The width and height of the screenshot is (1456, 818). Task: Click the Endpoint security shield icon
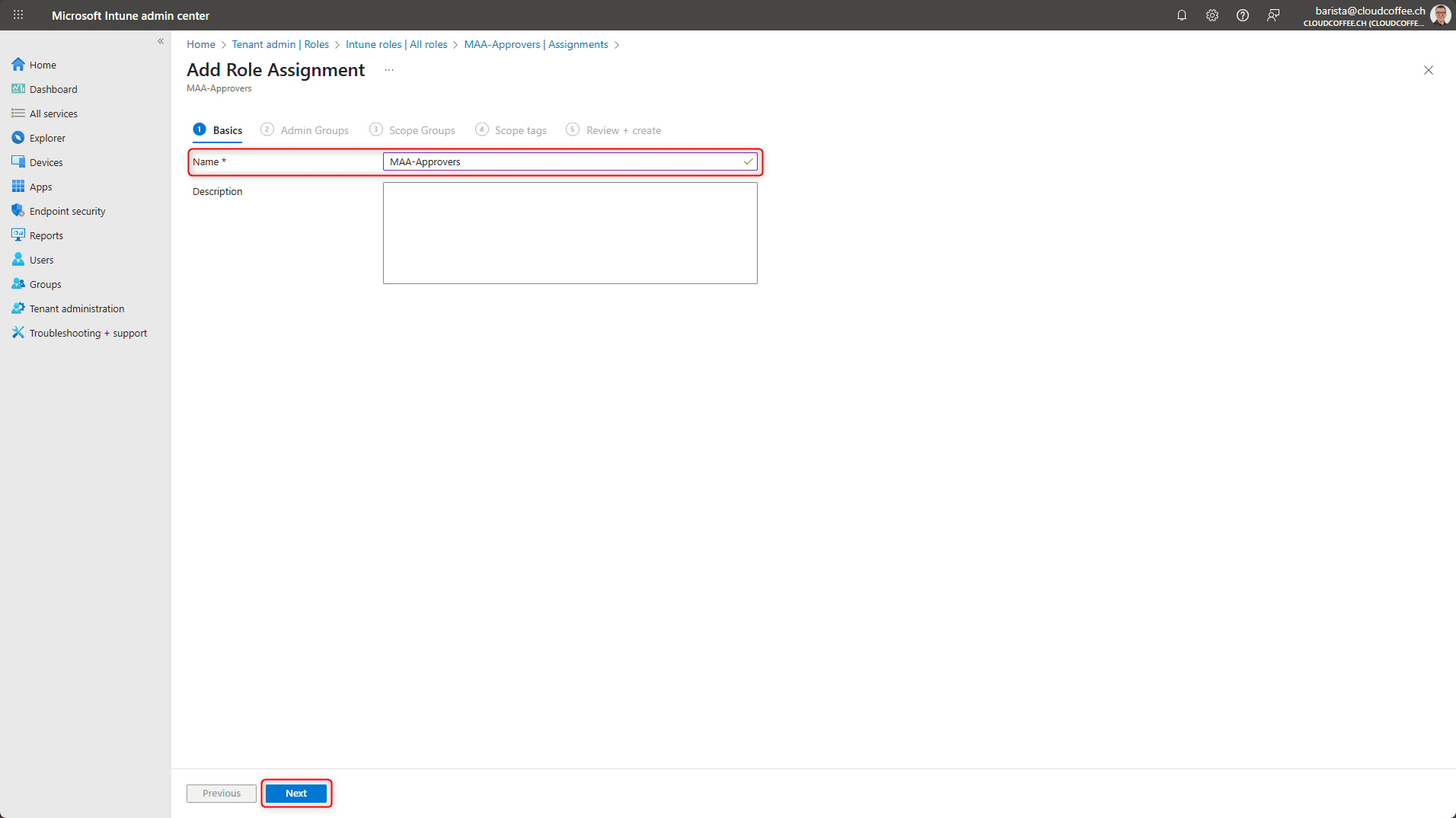18,211
